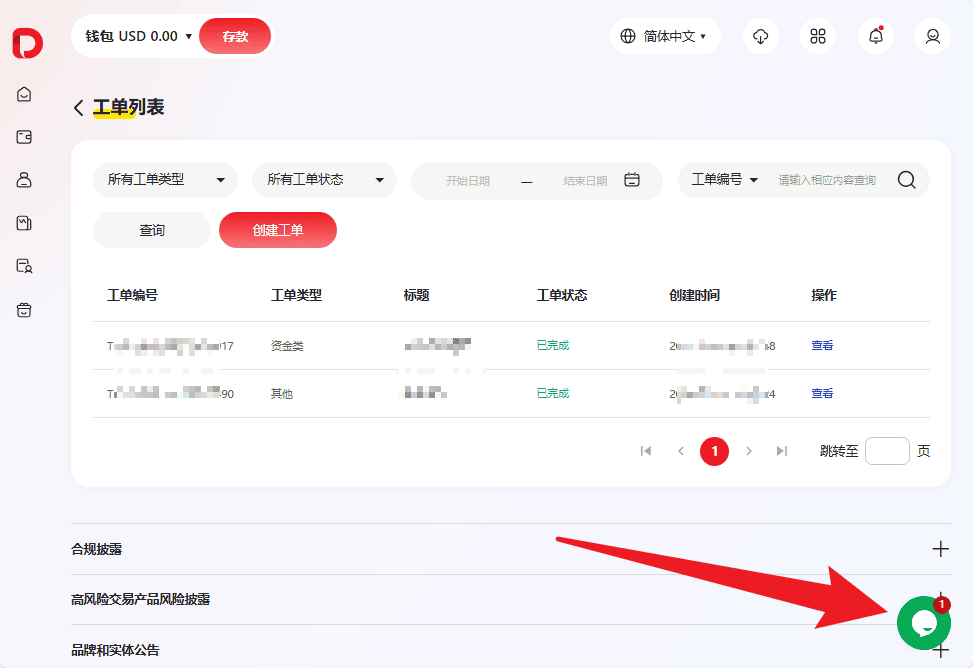The height and width of the screenshot is (668, 973).
Task: Select page 1 in pagination
Action: pyautogui.click(x=714, y=451)
